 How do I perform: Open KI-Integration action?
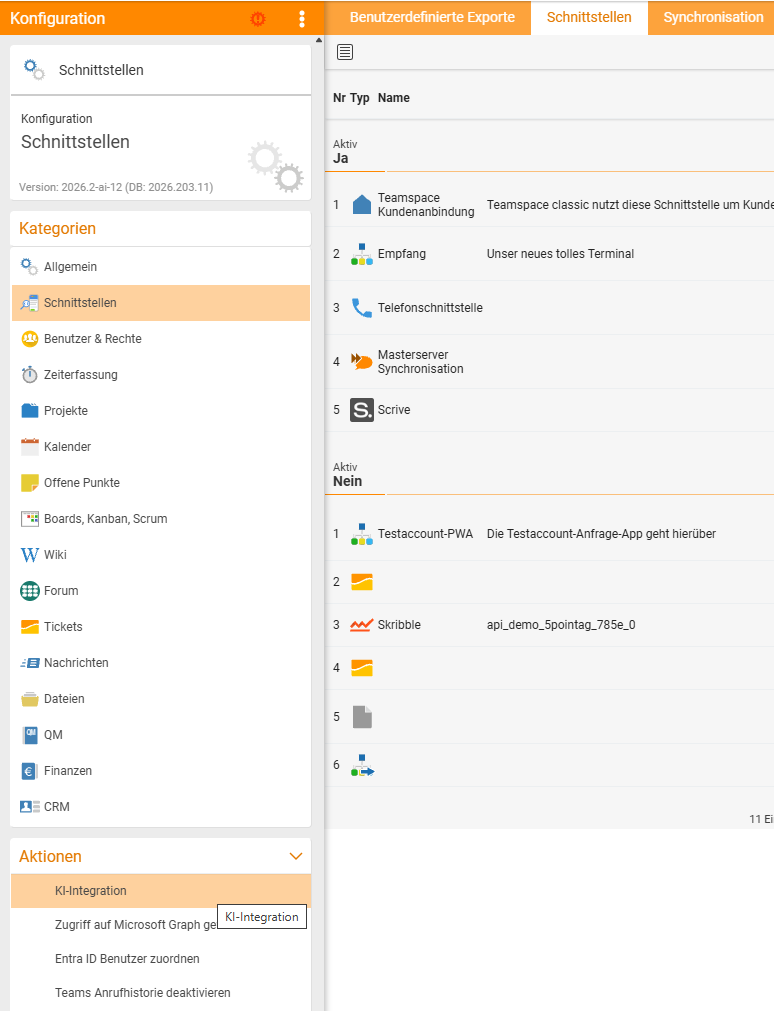point(161,891)
